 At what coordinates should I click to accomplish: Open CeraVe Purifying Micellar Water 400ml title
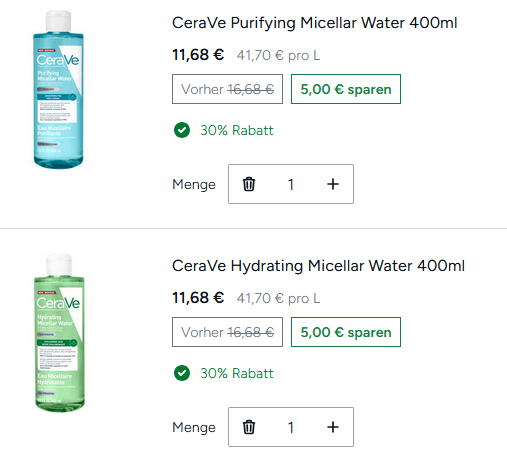point(314,23)
